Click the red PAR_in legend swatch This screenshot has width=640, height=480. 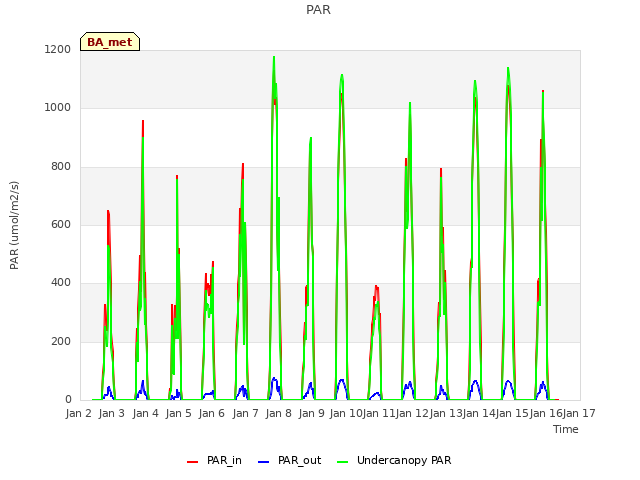tap(192, 462)
